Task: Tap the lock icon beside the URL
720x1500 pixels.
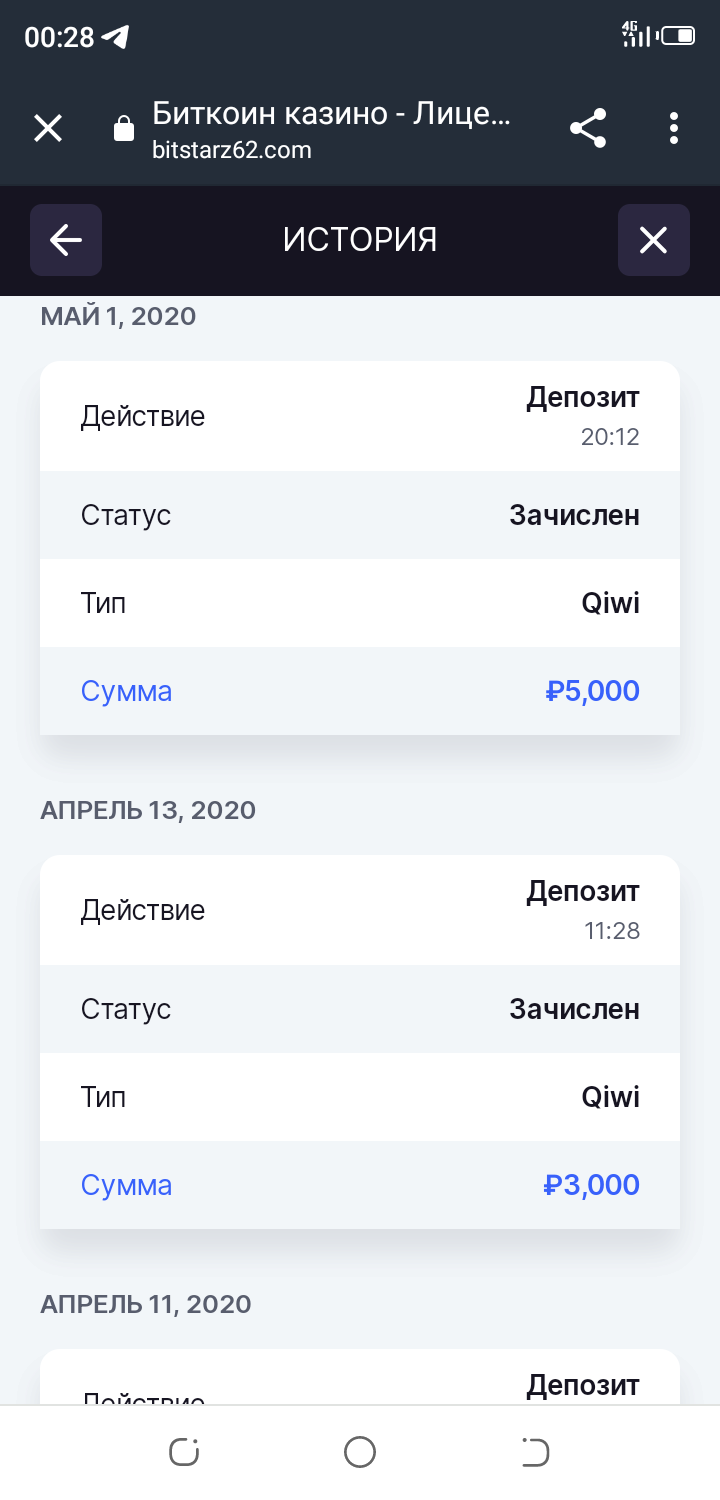Action: (x=124, y=129)
